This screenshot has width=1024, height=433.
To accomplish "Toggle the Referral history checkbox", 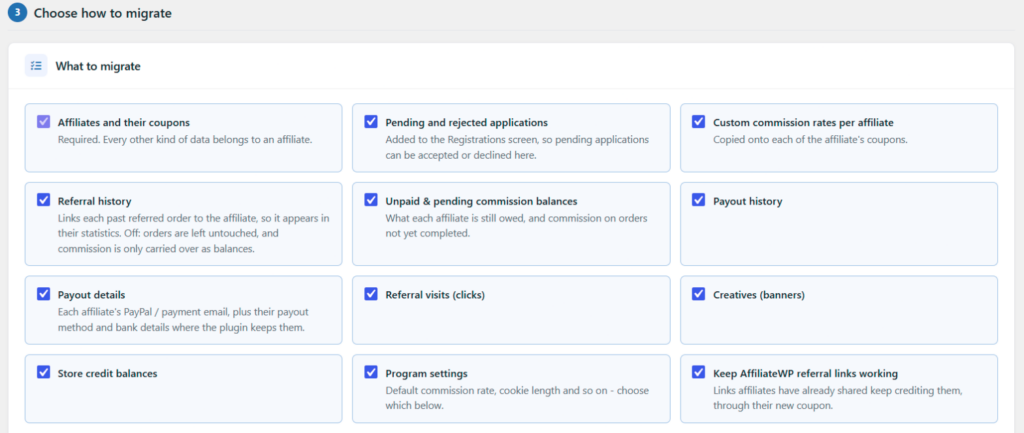I will [44, 200].
